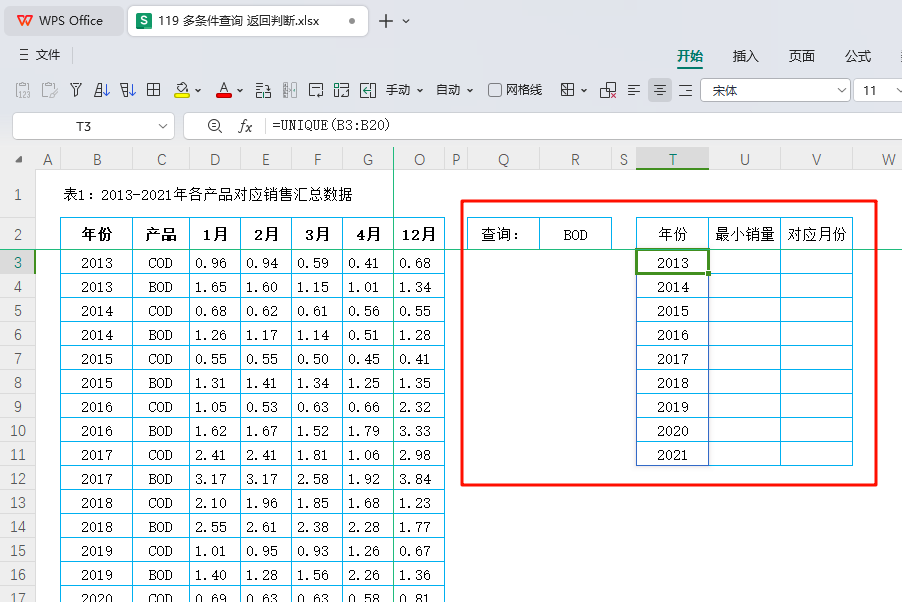902x602 pixels.
Task: Click the wrap text icon
Action: coord(316,90)
